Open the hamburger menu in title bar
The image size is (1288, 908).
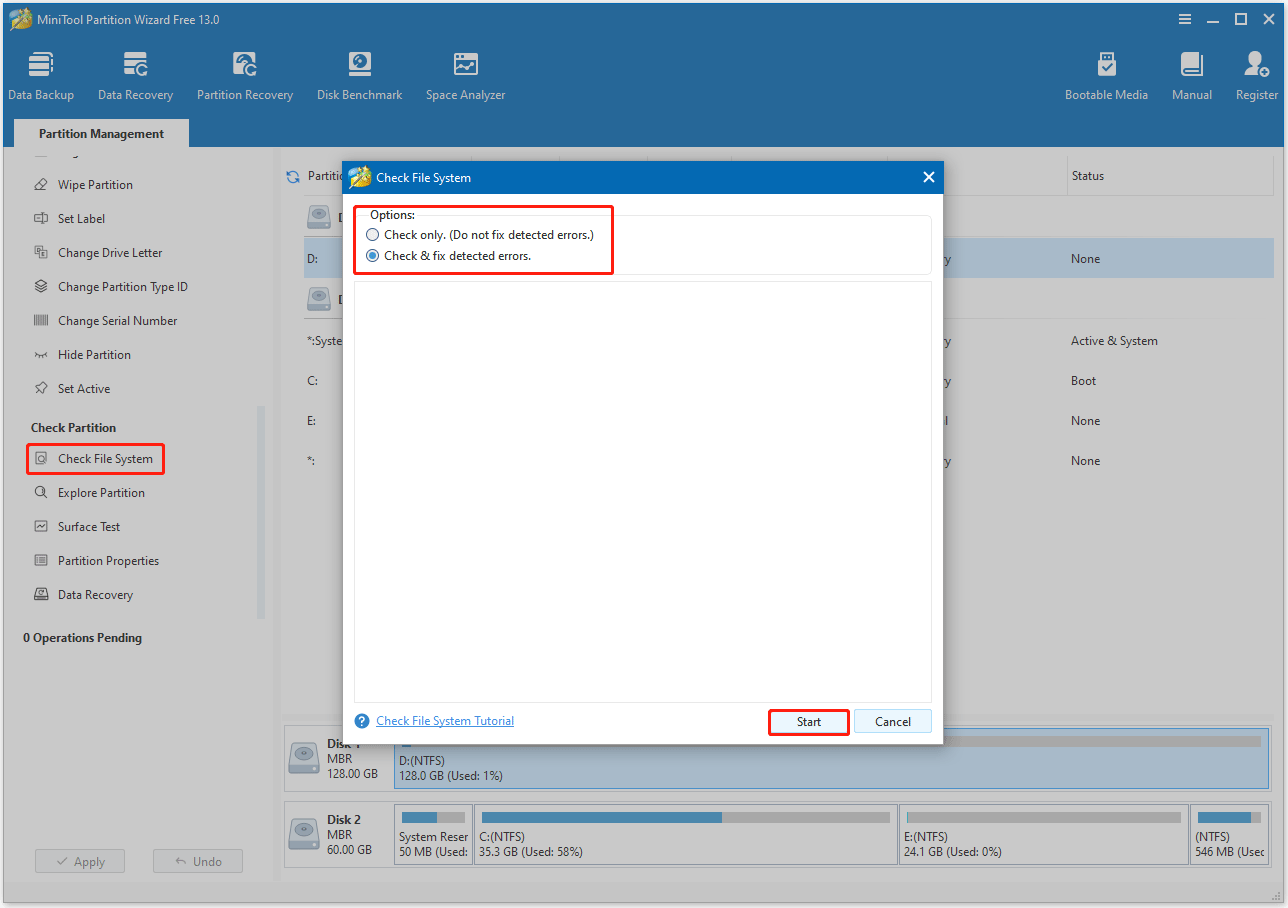click(x=1185, y=19)
